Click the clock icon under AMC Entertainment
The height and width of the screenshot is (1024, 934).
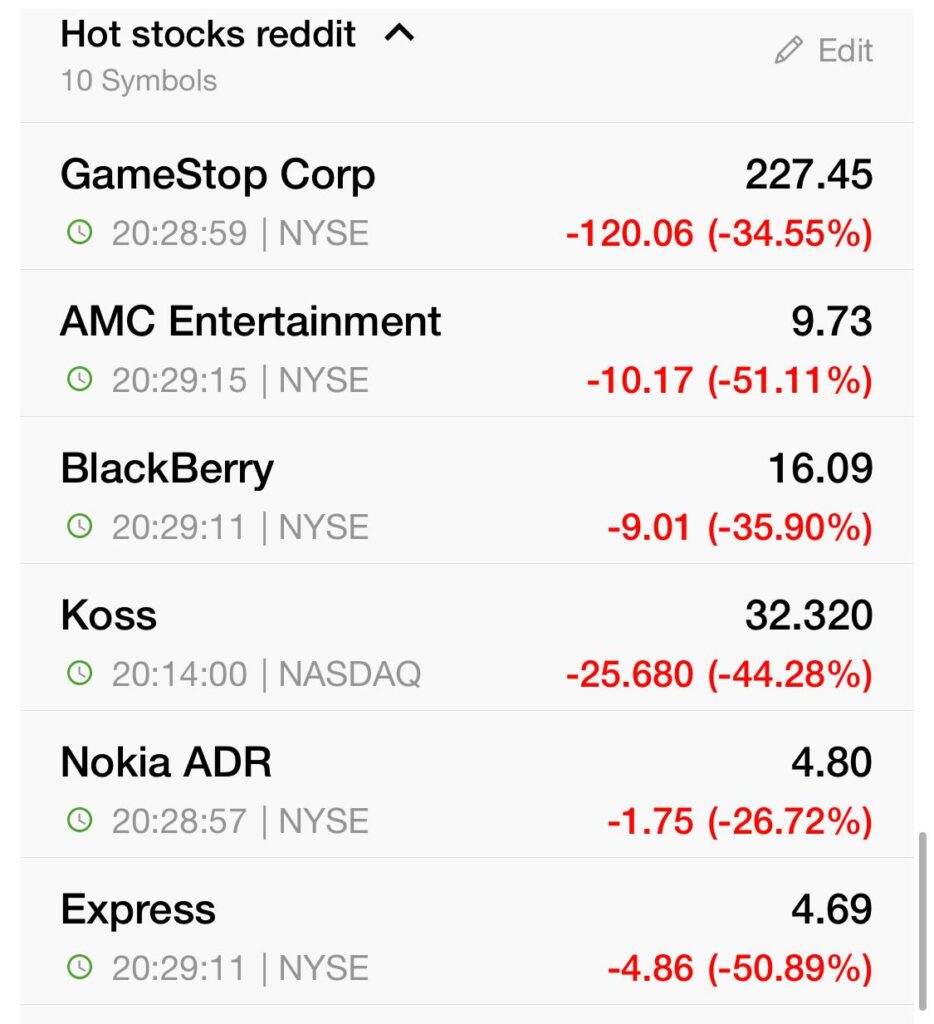(80, 379)
